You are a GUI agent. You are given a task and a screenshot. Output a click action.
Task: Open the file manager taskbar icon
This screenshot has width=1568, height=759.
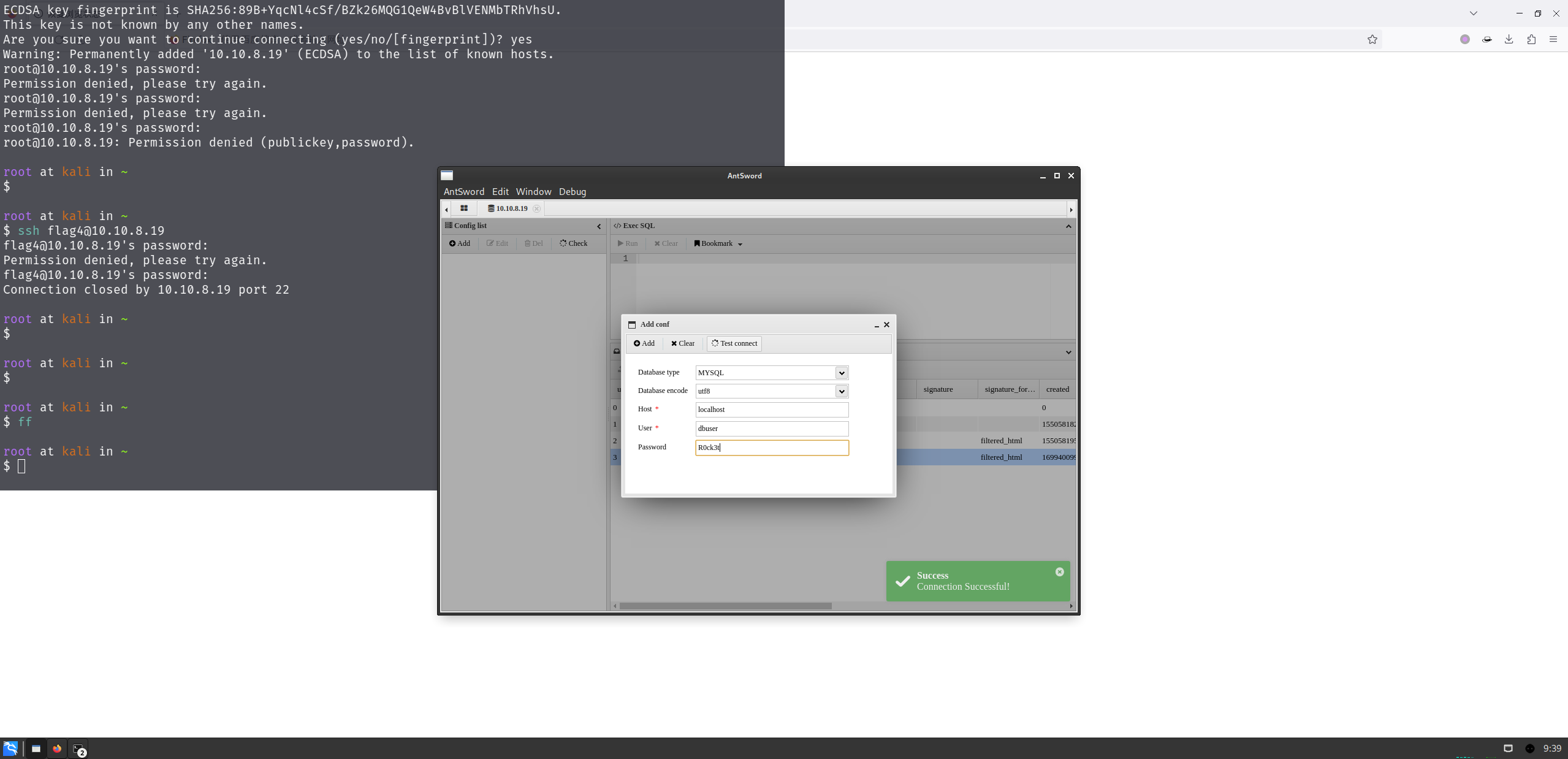(36, 749)
